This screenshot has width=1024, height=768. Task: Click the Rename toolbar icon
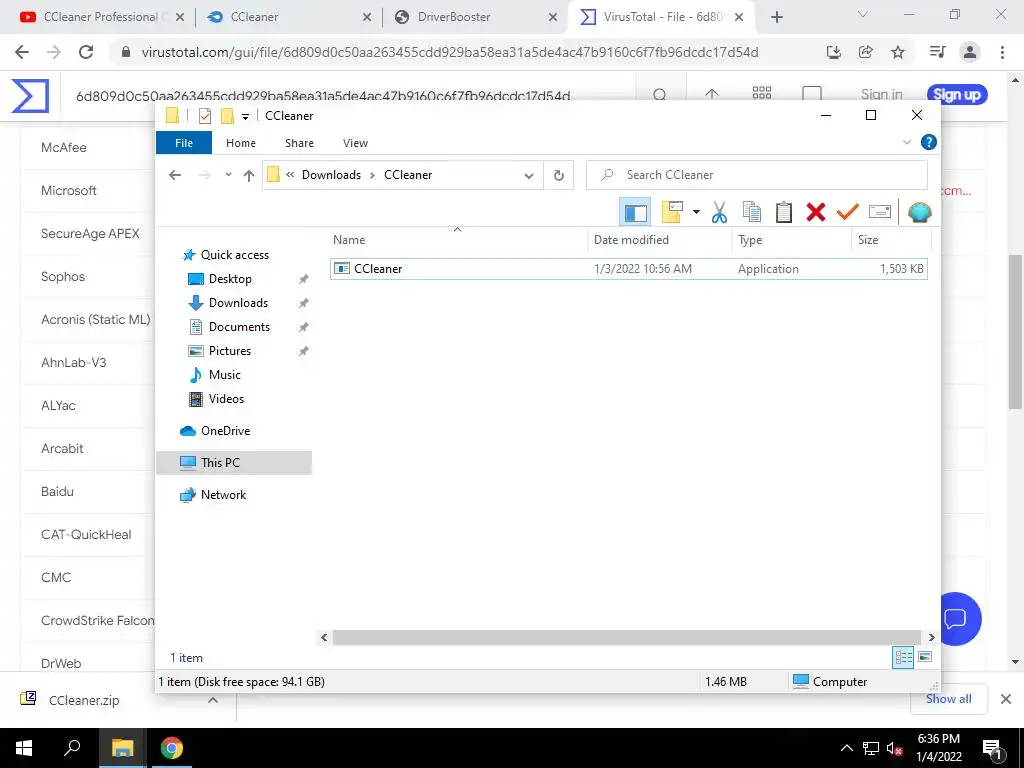tap(880, 212)
